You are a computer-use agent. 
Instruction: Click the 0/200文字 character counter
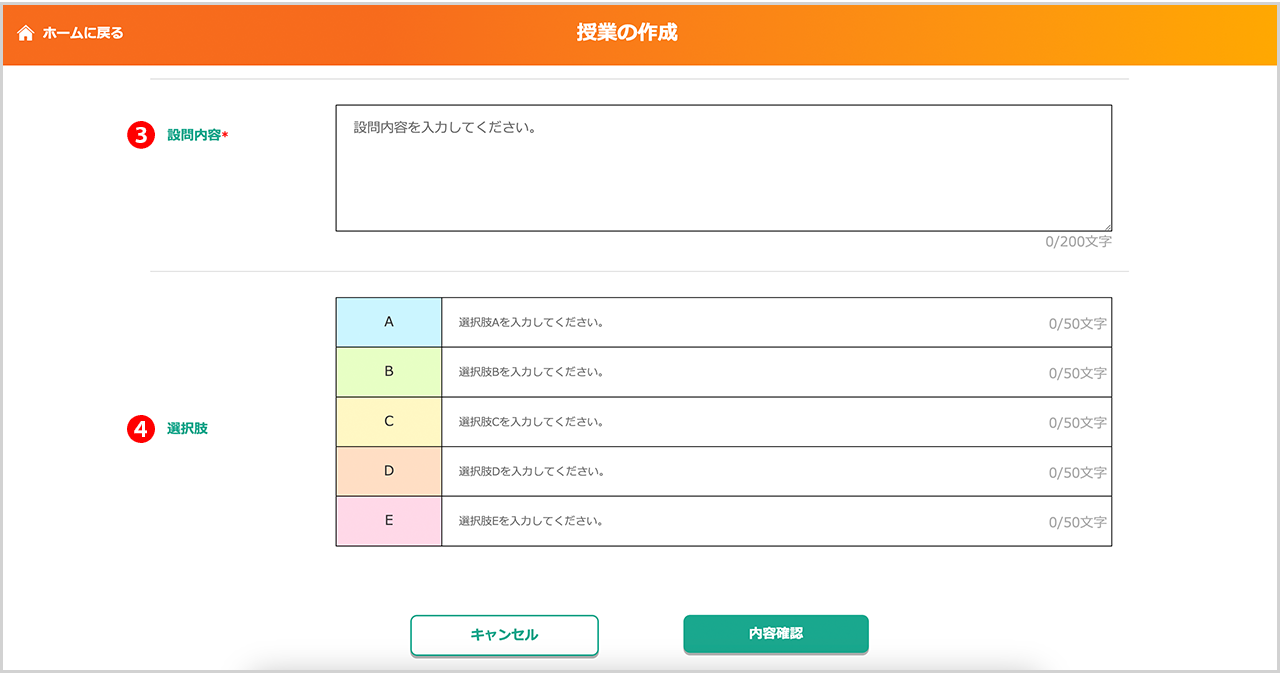[1078, 242]
